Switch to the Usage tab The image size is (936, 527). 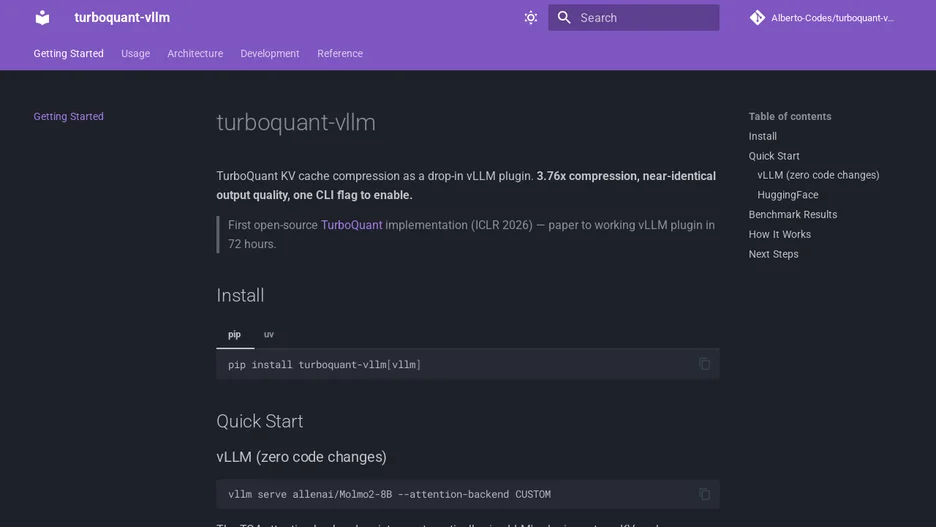tap(136, 54)
